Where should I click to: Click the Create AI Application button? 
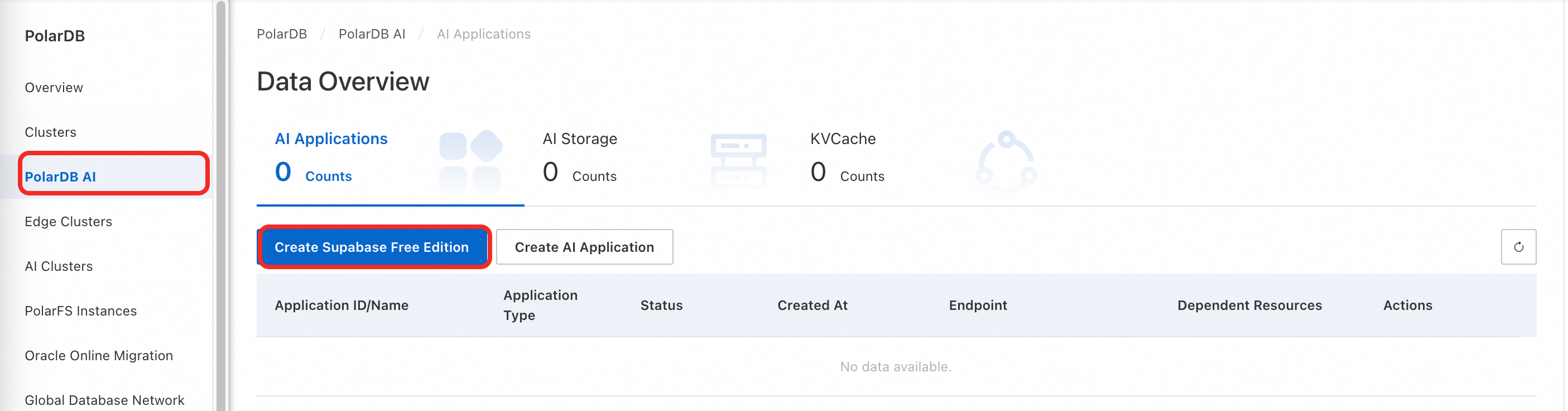click(584, 247)
